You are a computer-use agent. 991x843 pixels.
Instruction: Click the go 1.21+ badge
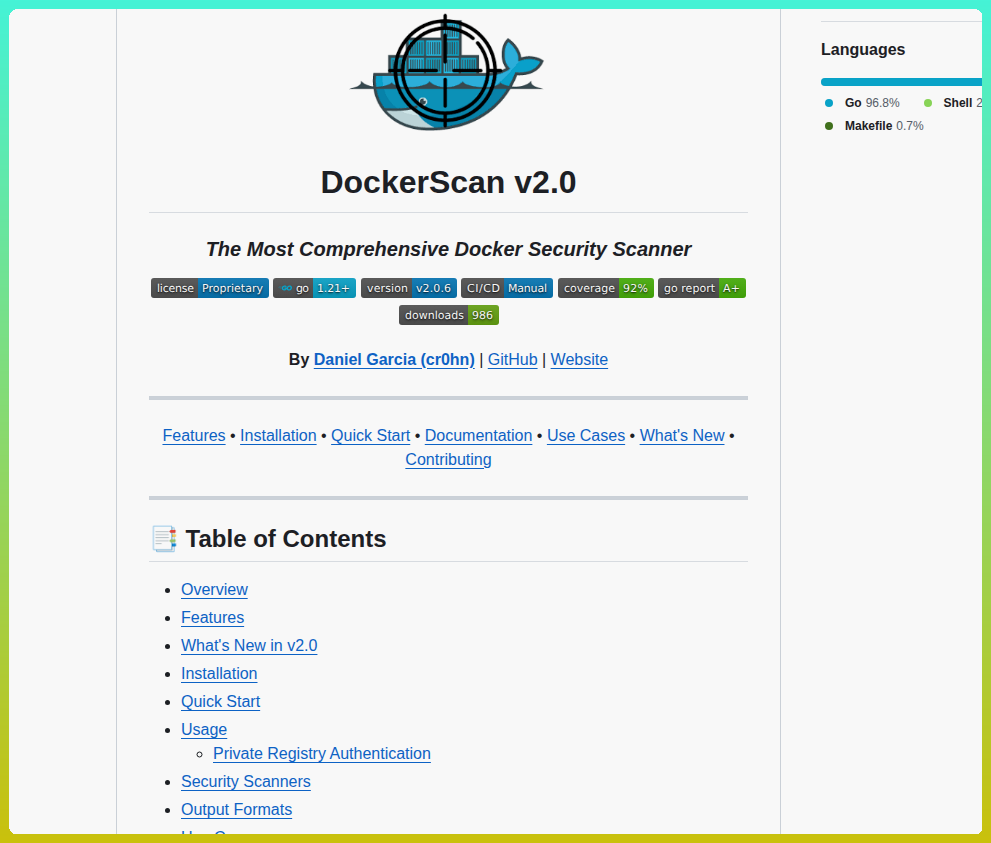coord(315,288)
